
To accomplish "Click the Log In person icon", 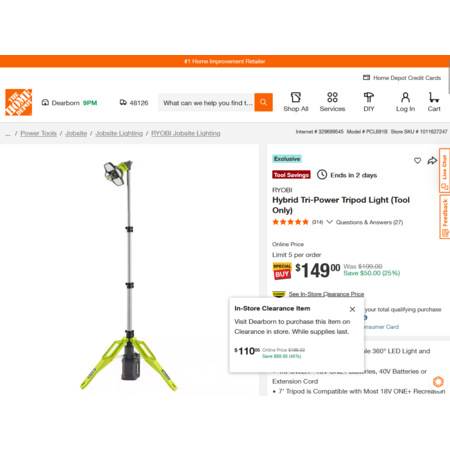I will [405, 102].
